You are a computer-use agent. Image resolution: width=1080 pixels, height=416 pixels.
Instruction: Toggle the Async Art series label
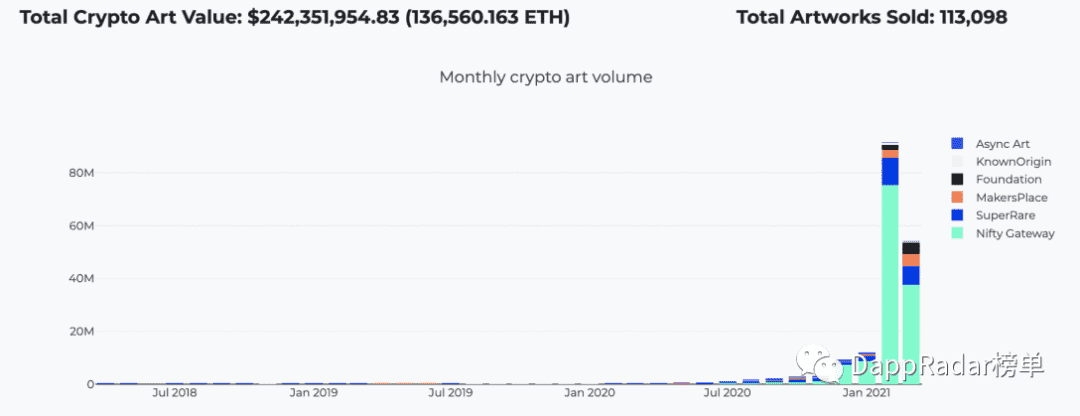[x=1002, y=144]
